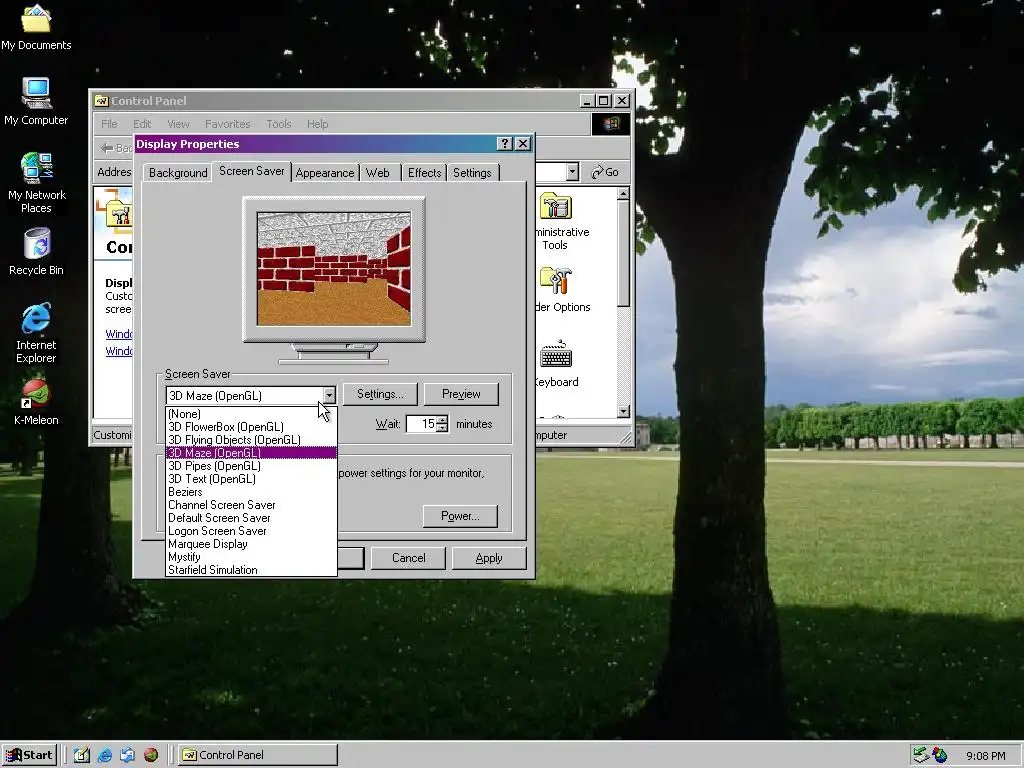Launch Internet Explorer from quick launch
This screenshot has height=768, width=1024.
click(x=104, y=755)
